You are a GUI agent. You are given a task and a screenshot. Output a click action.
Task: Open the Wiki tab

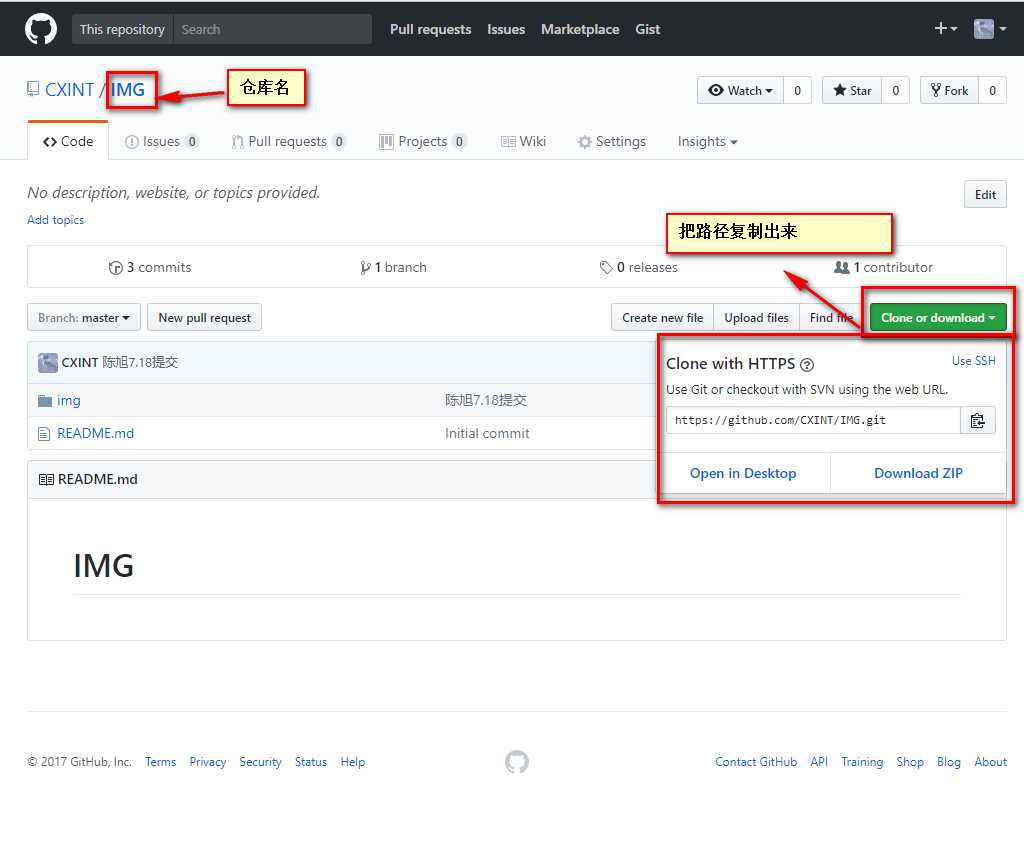click(523, 141)
